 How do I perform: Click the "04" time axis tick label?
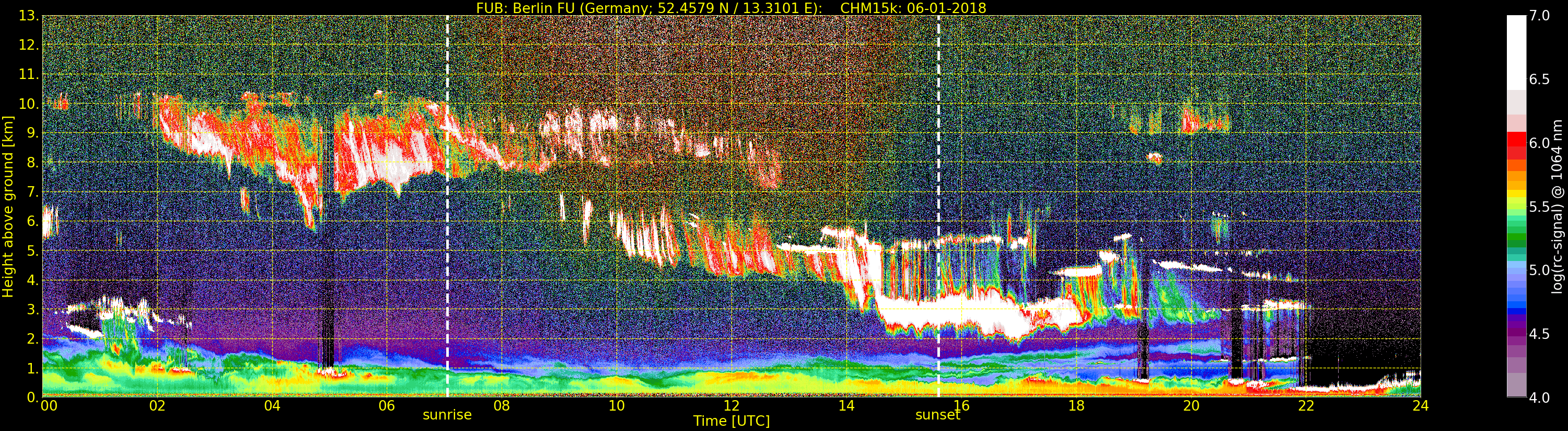click(x=272, y=405)
